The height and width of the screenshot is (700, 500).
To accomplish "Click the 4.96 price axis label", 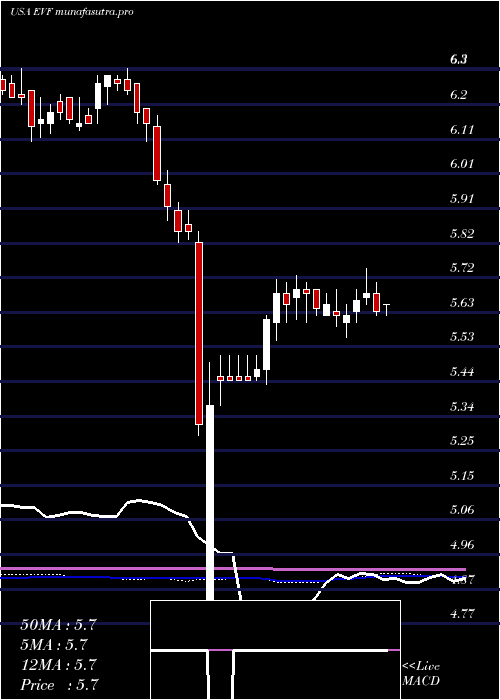I will (x=462, y=545).
